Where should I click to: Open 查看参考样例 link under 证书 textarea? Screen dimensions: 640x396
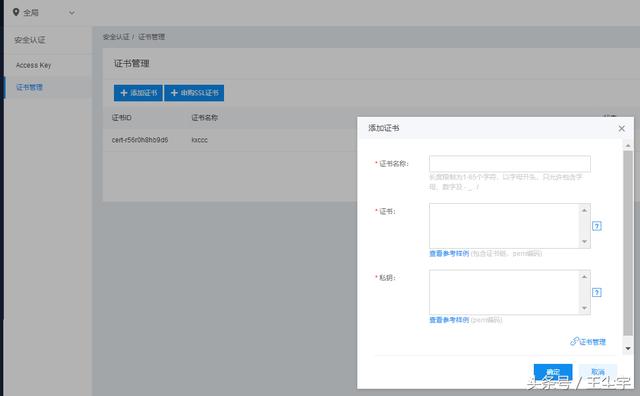tap(449, 254)
